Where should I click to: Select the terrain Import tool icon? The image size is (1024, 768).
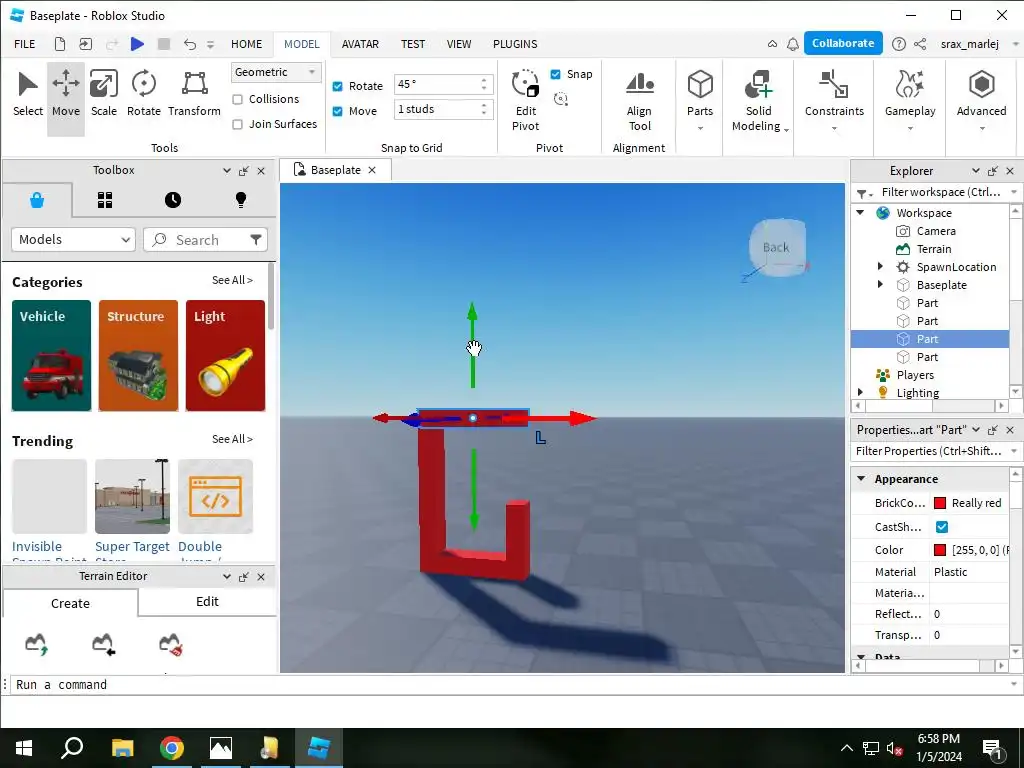pyautogui.click(x=103, y=644)
